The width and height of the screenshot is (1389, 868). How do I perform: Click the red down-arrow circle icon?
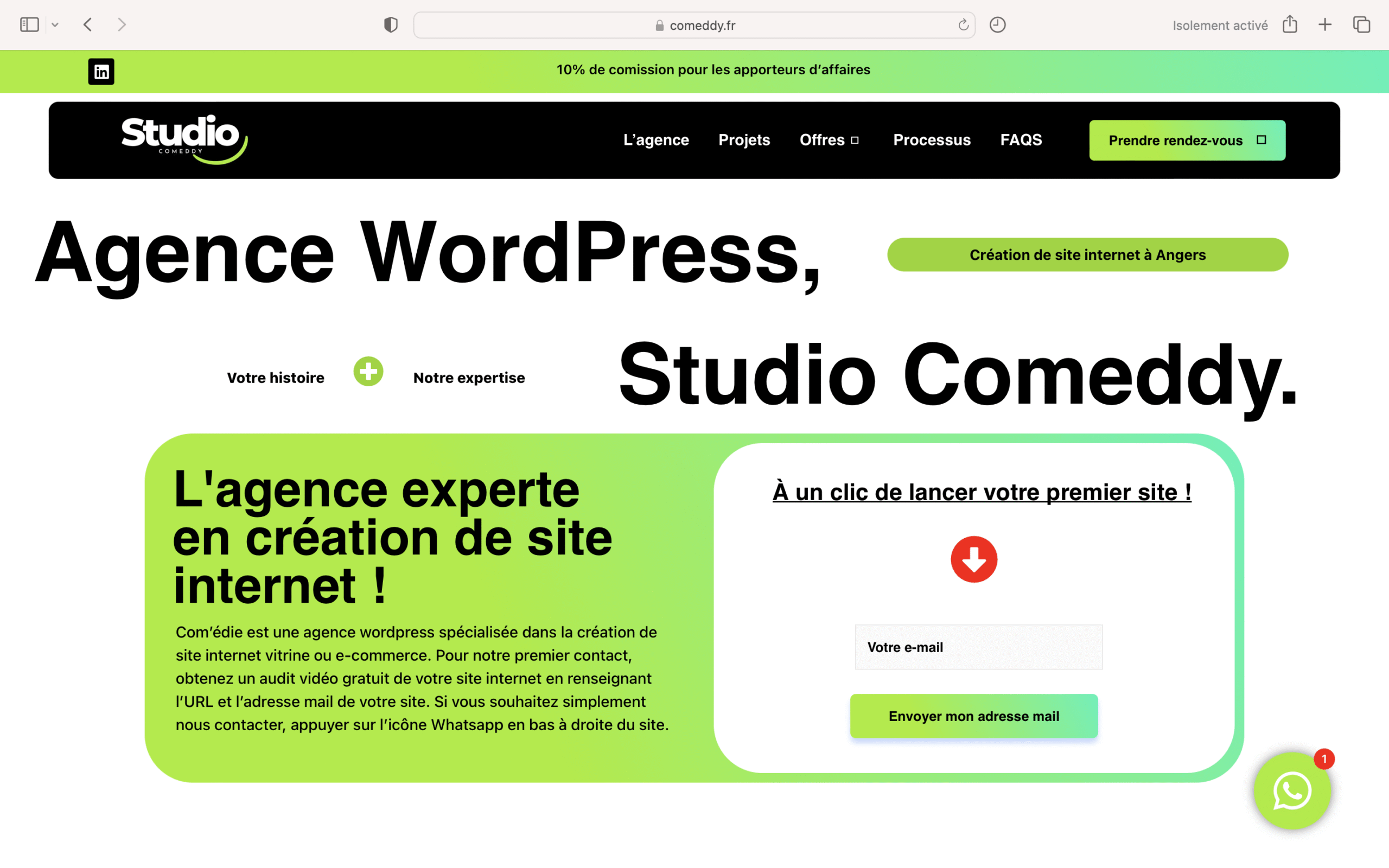(x=973, y=559)
